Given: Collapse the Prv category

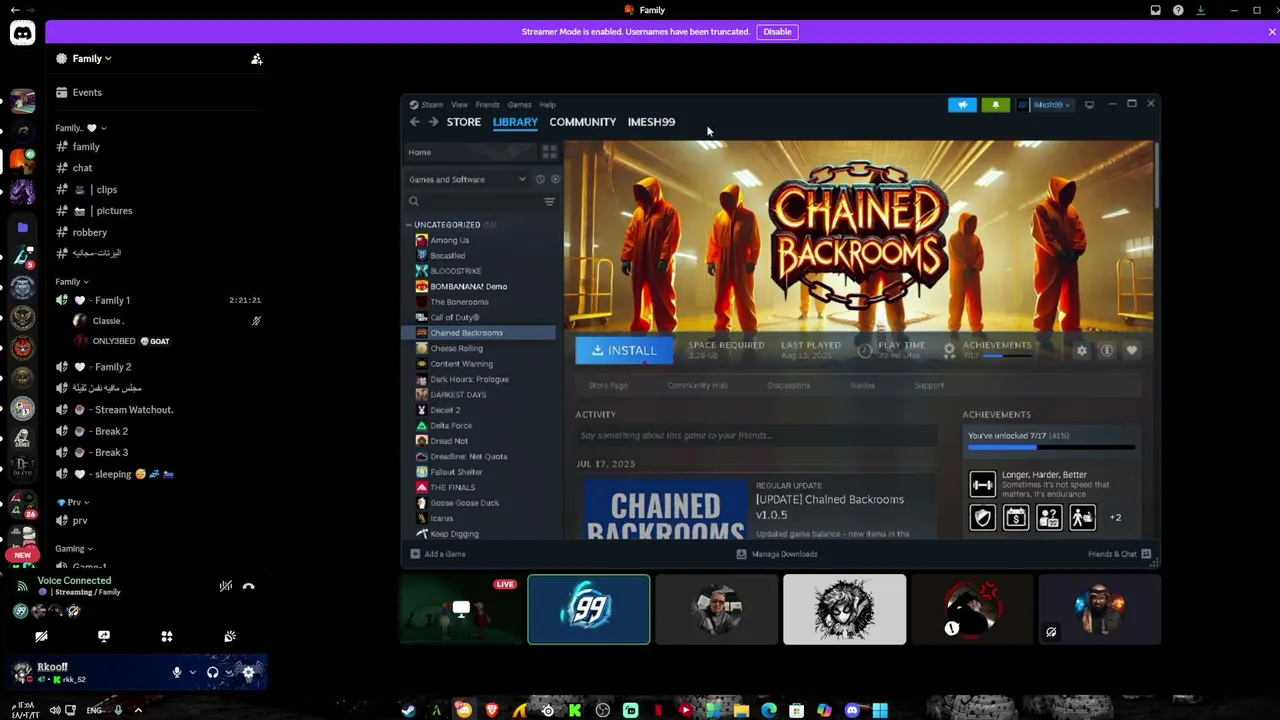Looking at the screenshot, I should (x=73, y=502).
